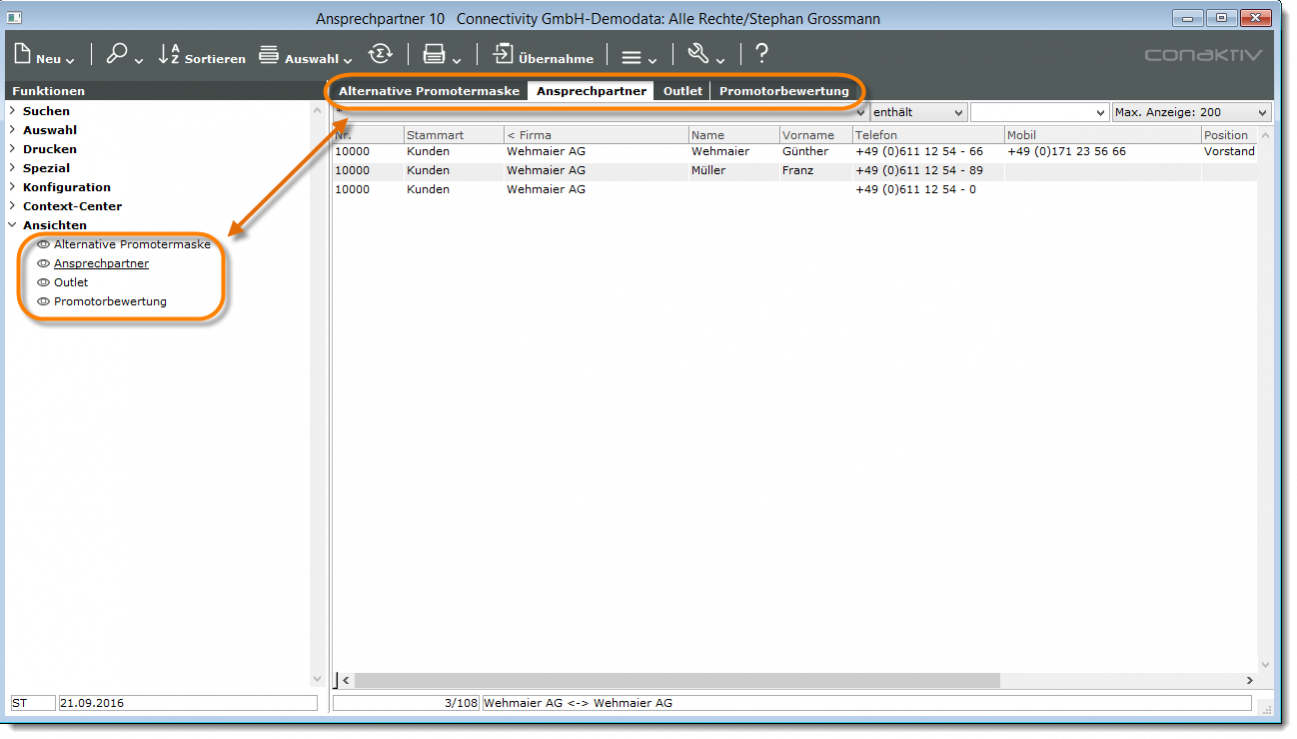Expand the Suchen tree node
Screen dimensions: 1297x739
pos(12,111)
